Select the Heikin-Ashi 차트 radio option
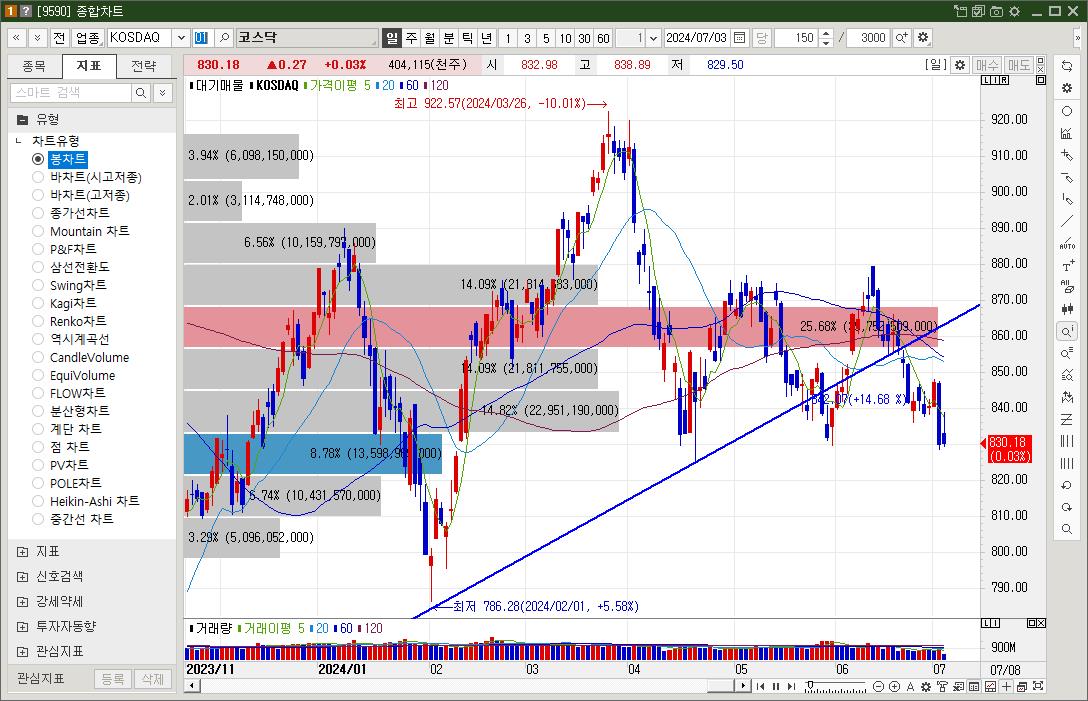 coord(38,501)
